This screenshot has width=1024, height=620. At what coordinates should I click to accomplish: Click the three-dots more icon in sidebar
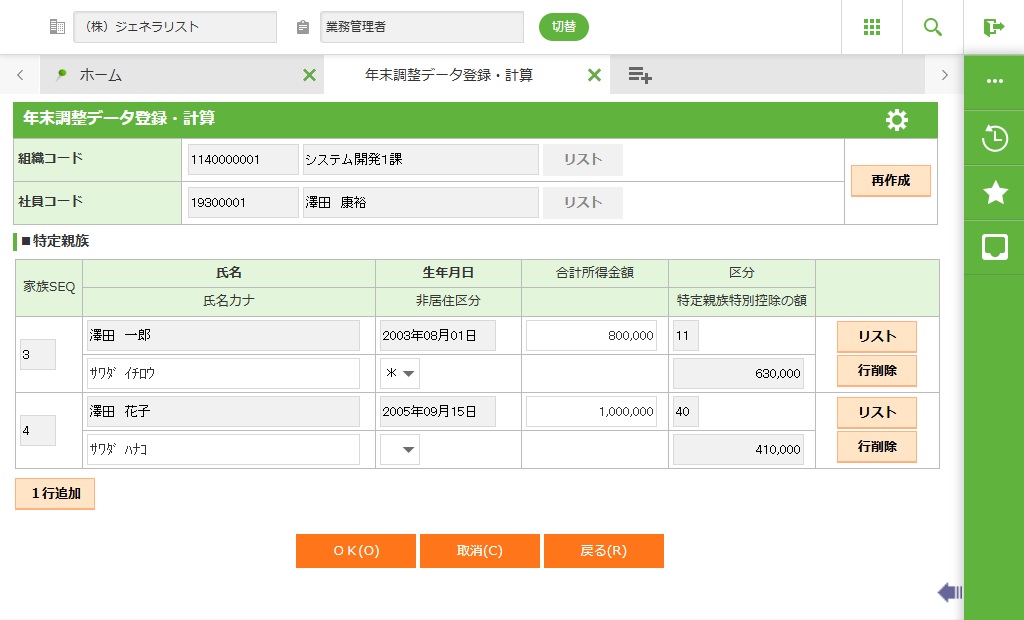tap(994, 82)
